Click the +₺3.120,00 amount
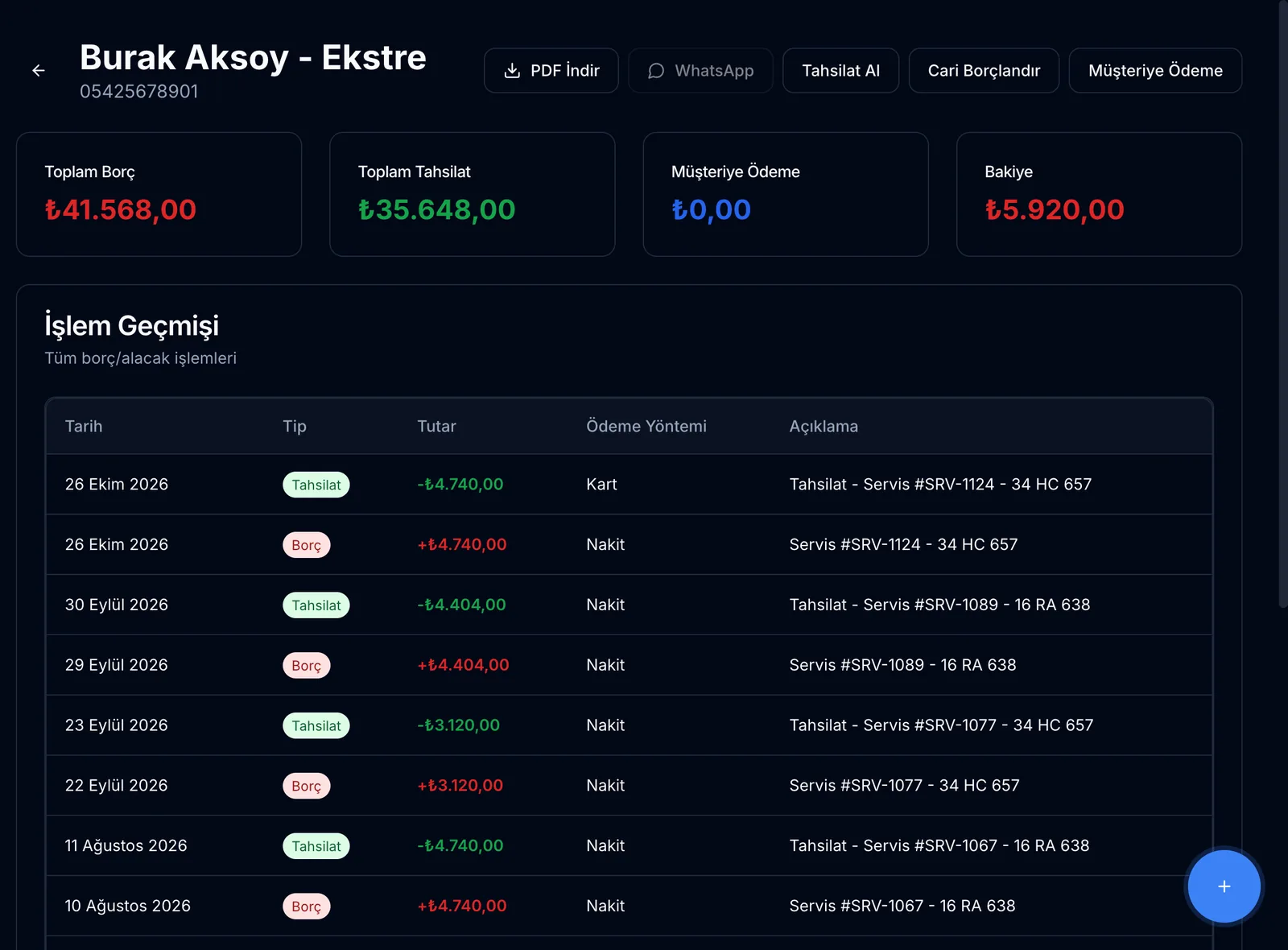The width and height of the screenshot is (1288, 950). (x=460, y=785)
